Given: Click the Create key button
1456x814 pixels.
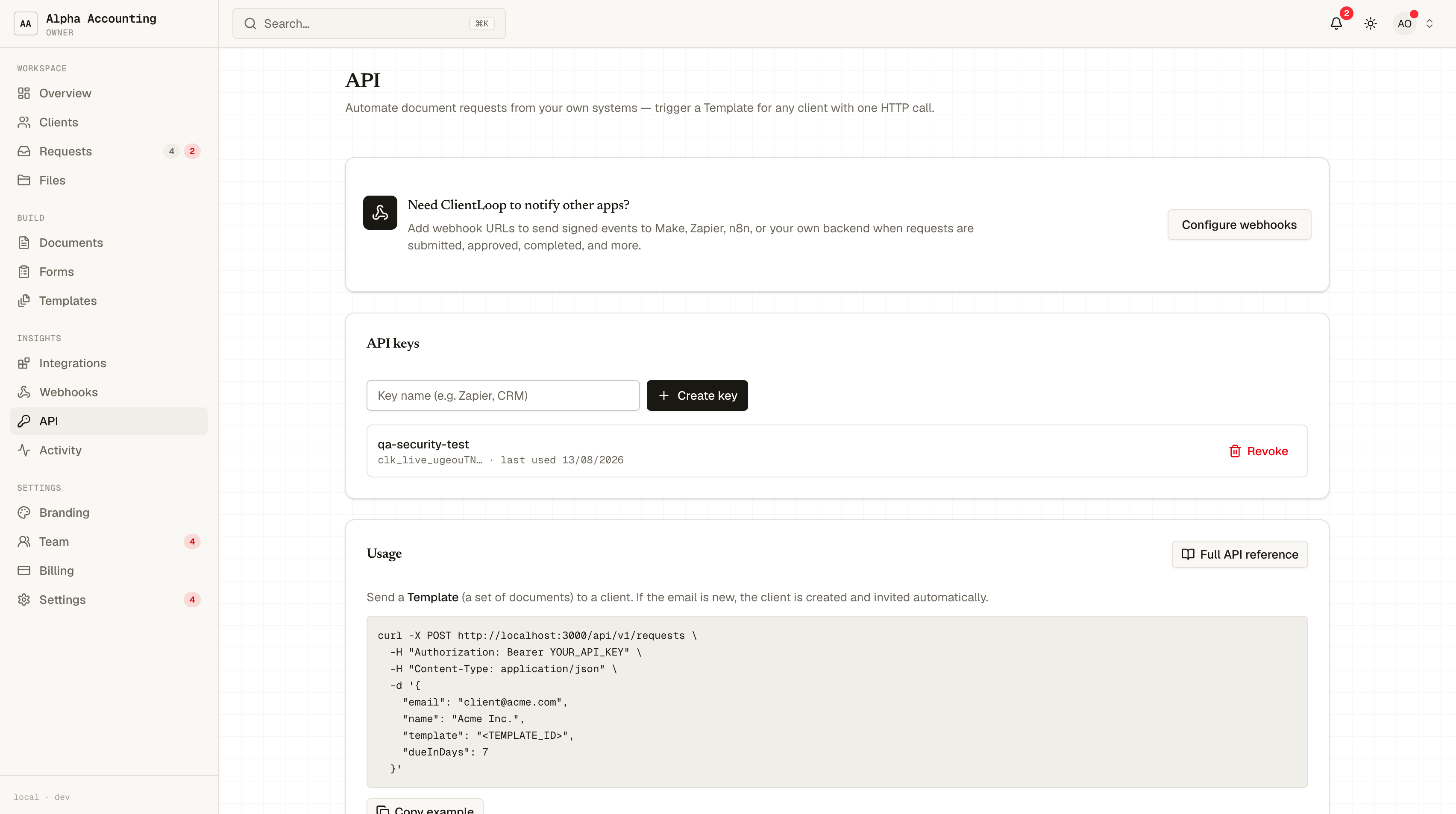Looking at the screenshot, I should click(697, 395).
